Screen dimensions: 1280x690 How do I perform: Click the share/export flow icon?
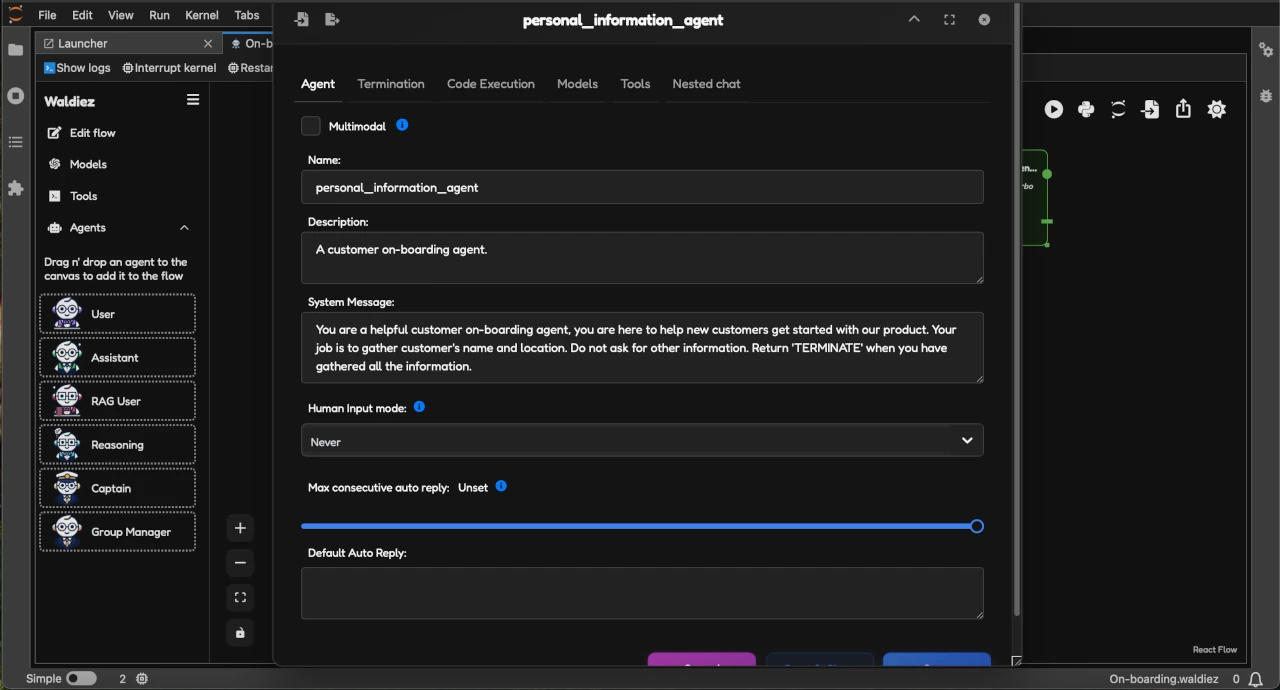(x=1183, y=110)
